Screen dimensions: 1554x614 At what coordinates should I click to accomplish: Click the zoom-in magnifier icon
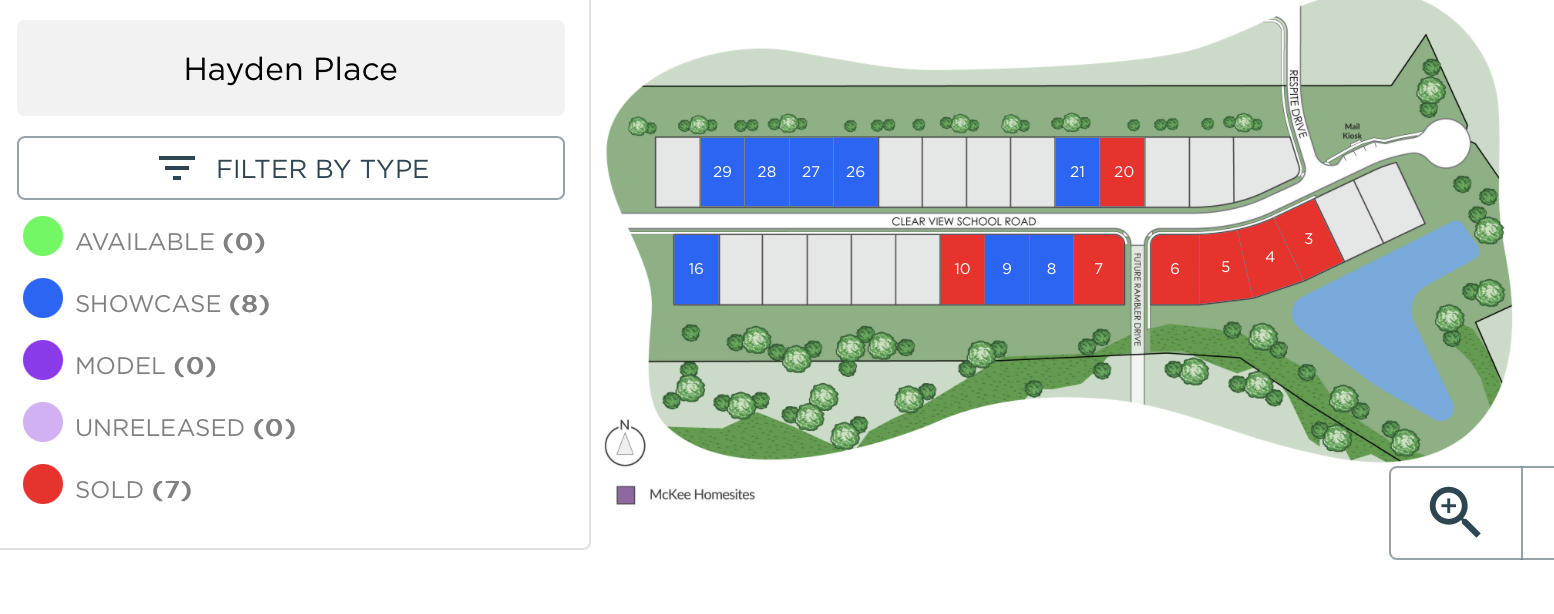click(1455, 512)
